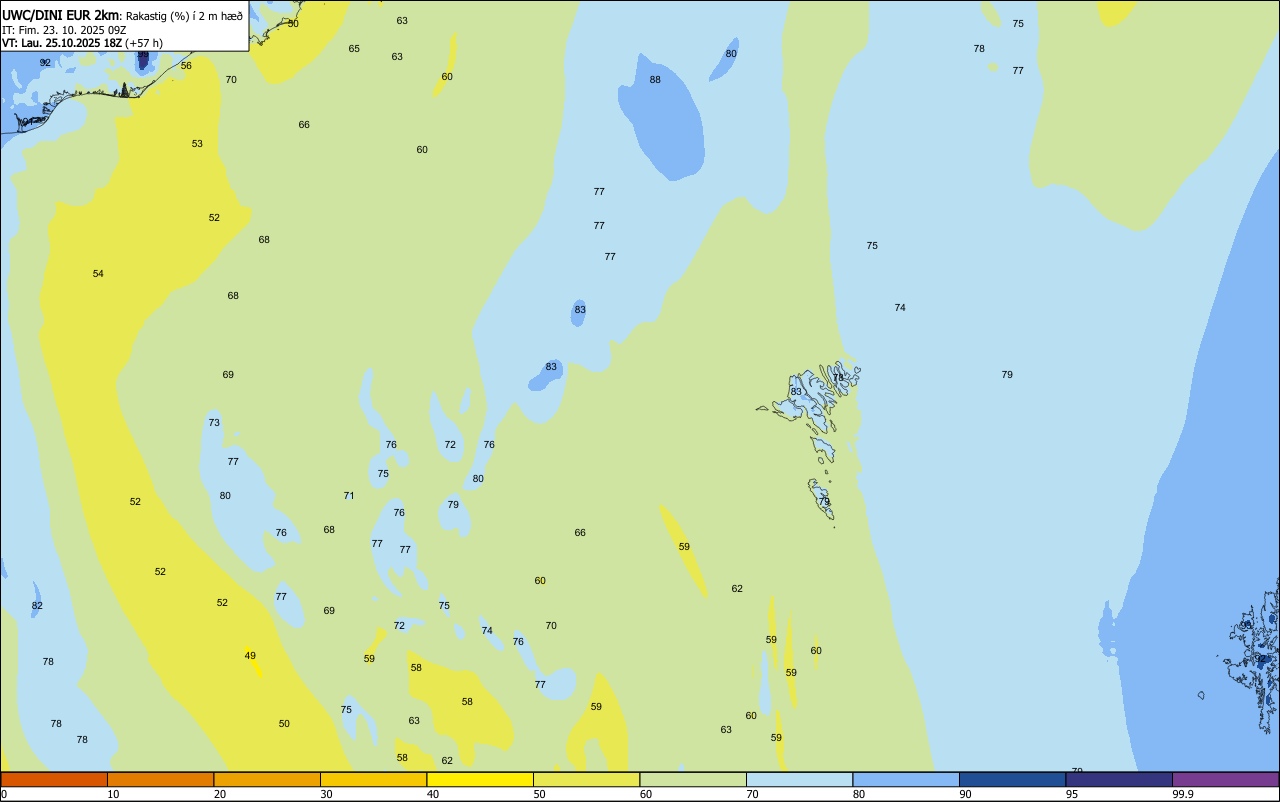The width and height of the screenshot is (1280, 802).
Task: Click the "88" humidity value on map
Action: [x=655, y=80]
